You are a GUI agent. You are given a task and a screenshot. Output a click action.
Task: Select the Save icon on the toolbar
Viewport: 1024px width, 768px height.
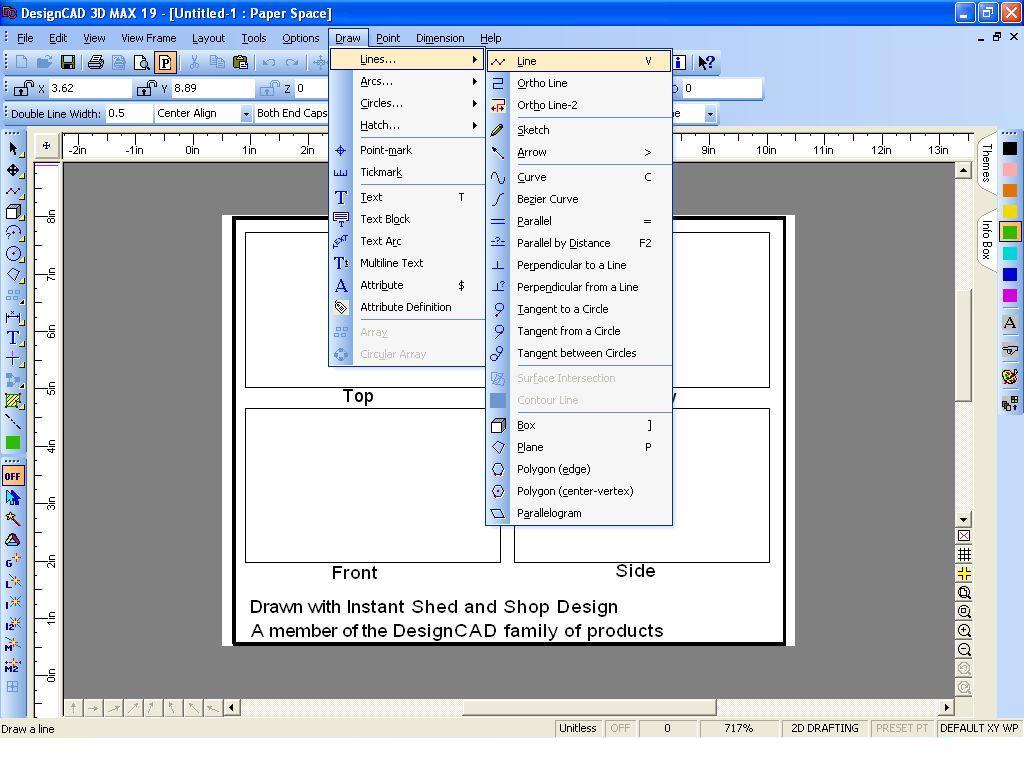68,61
